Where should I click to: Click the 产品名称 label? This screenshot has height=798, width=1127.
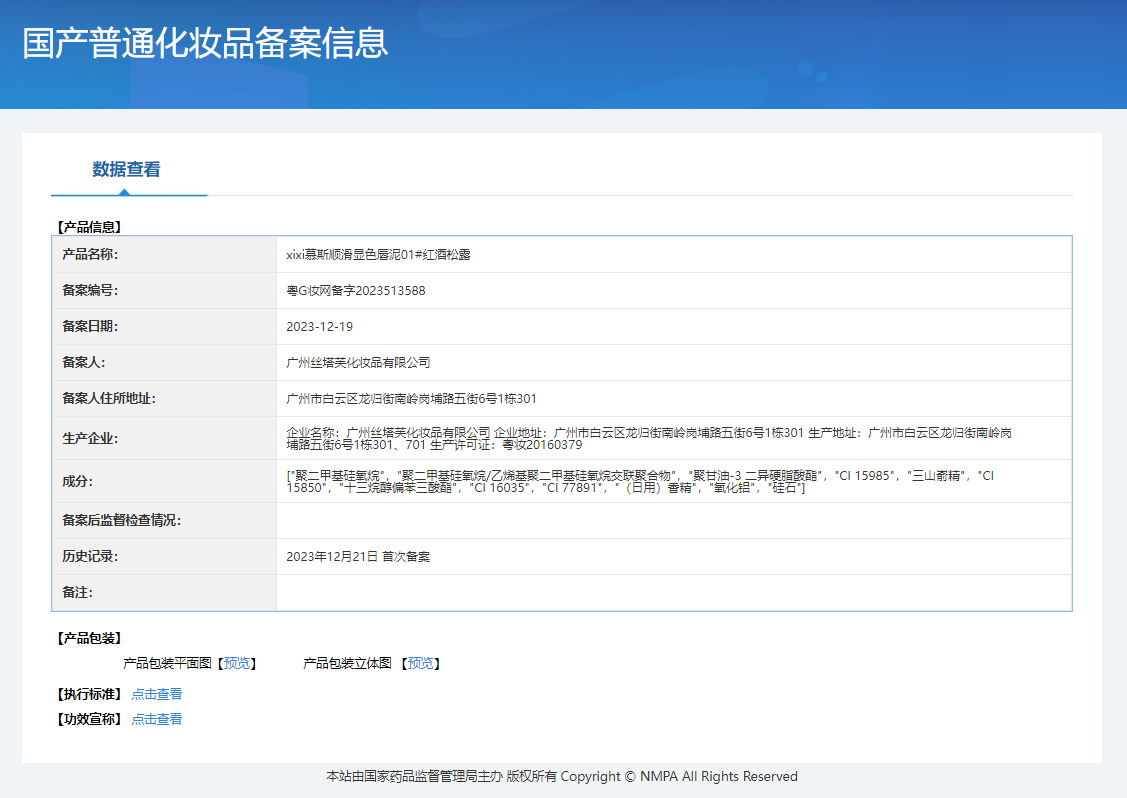point(90,254)
